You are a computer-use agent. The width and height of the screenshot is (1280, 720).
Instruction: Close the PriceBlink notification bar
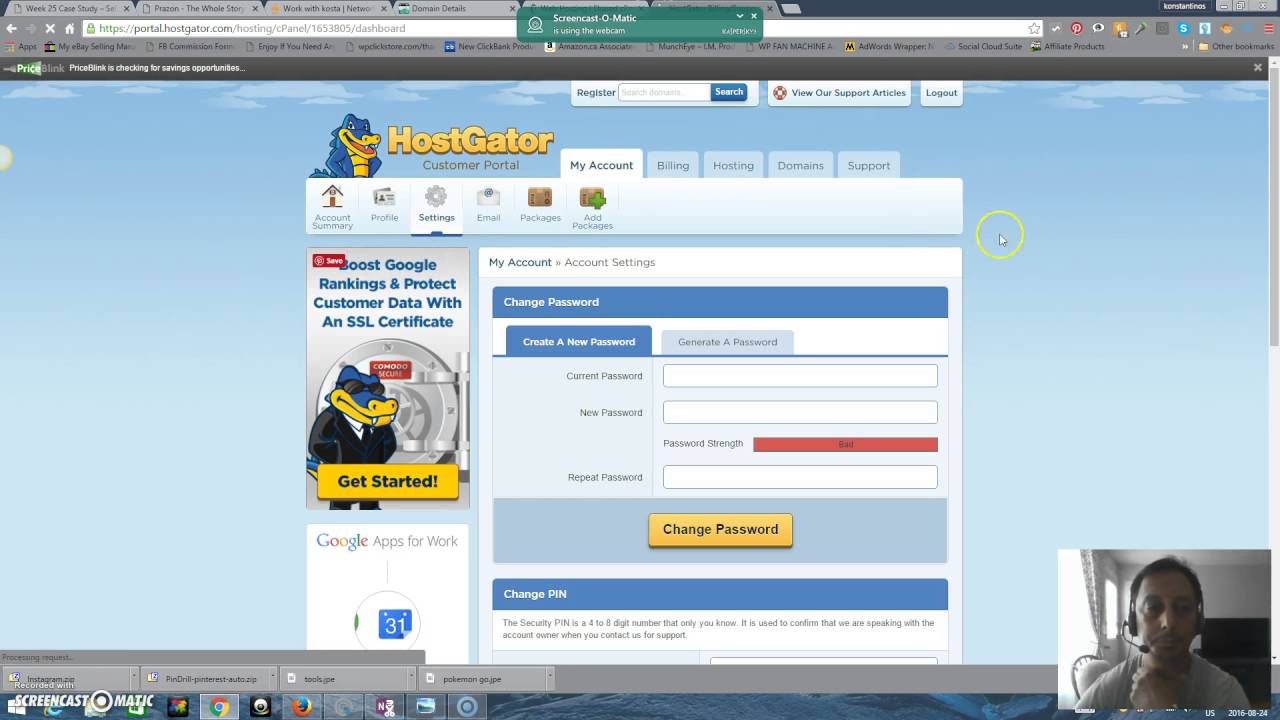pos(1258,68)
